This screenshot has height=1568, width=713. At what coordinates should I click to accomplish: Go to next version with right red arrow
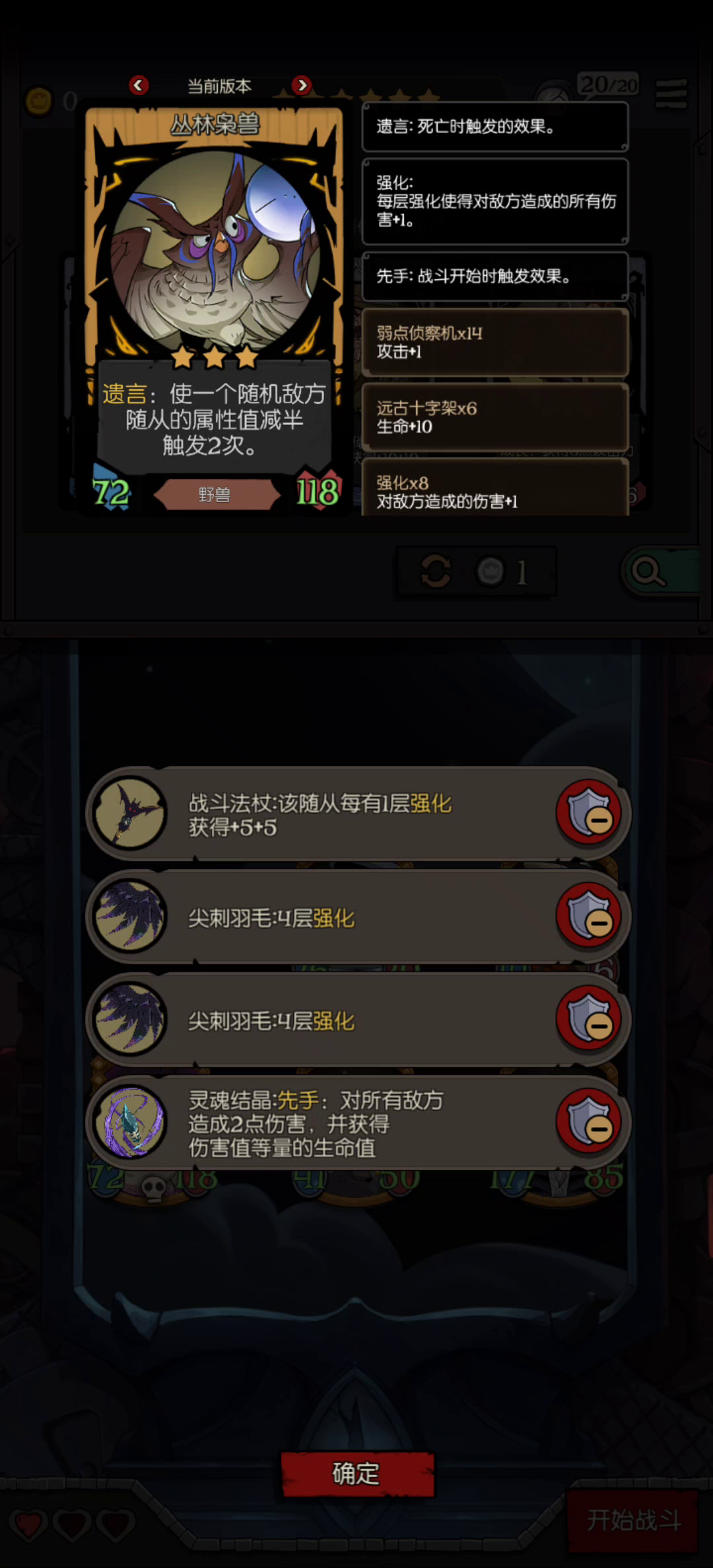[x=302, y=85]
